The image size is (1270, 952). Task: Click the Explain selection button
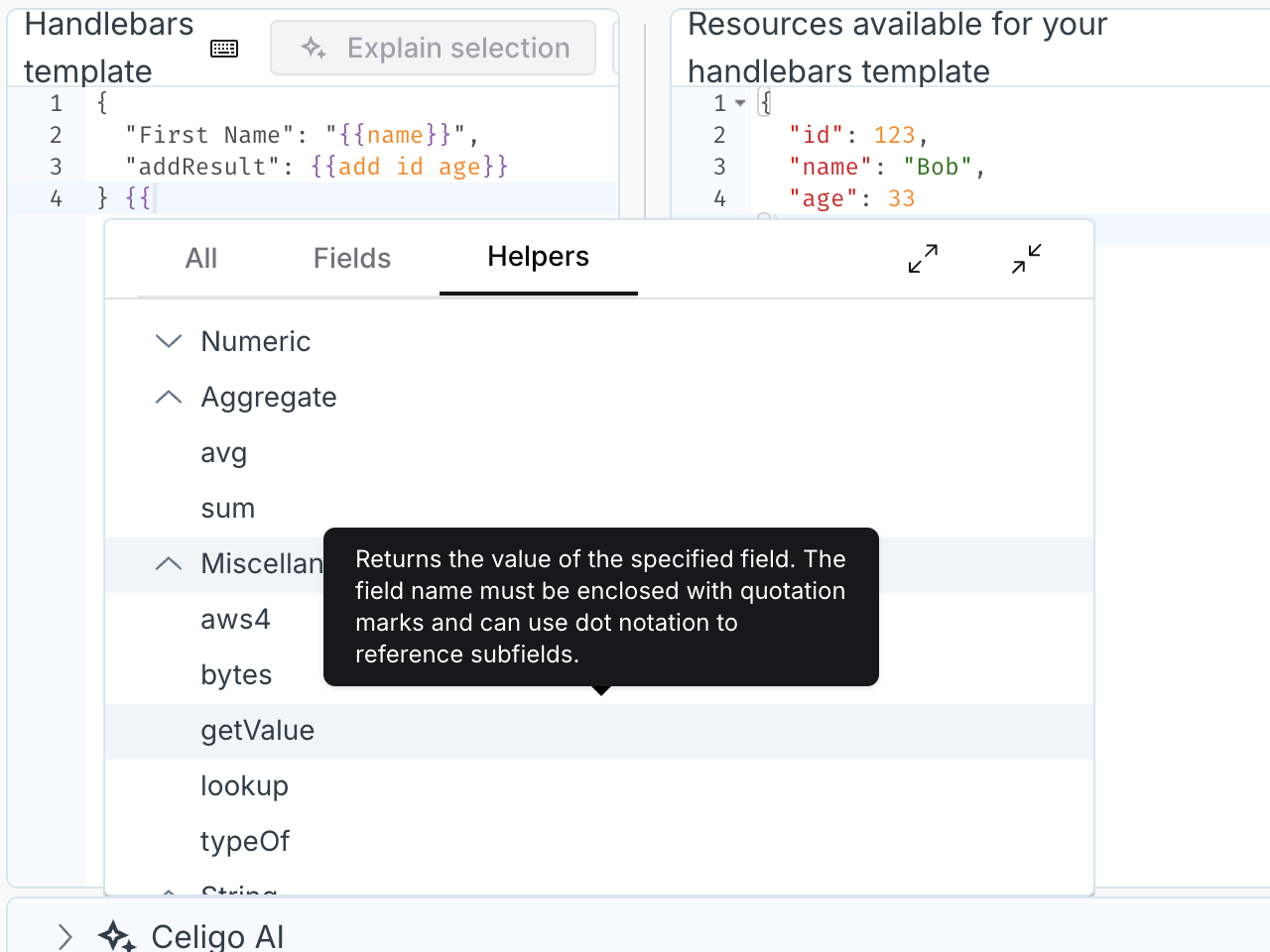[x=434, y=48]
